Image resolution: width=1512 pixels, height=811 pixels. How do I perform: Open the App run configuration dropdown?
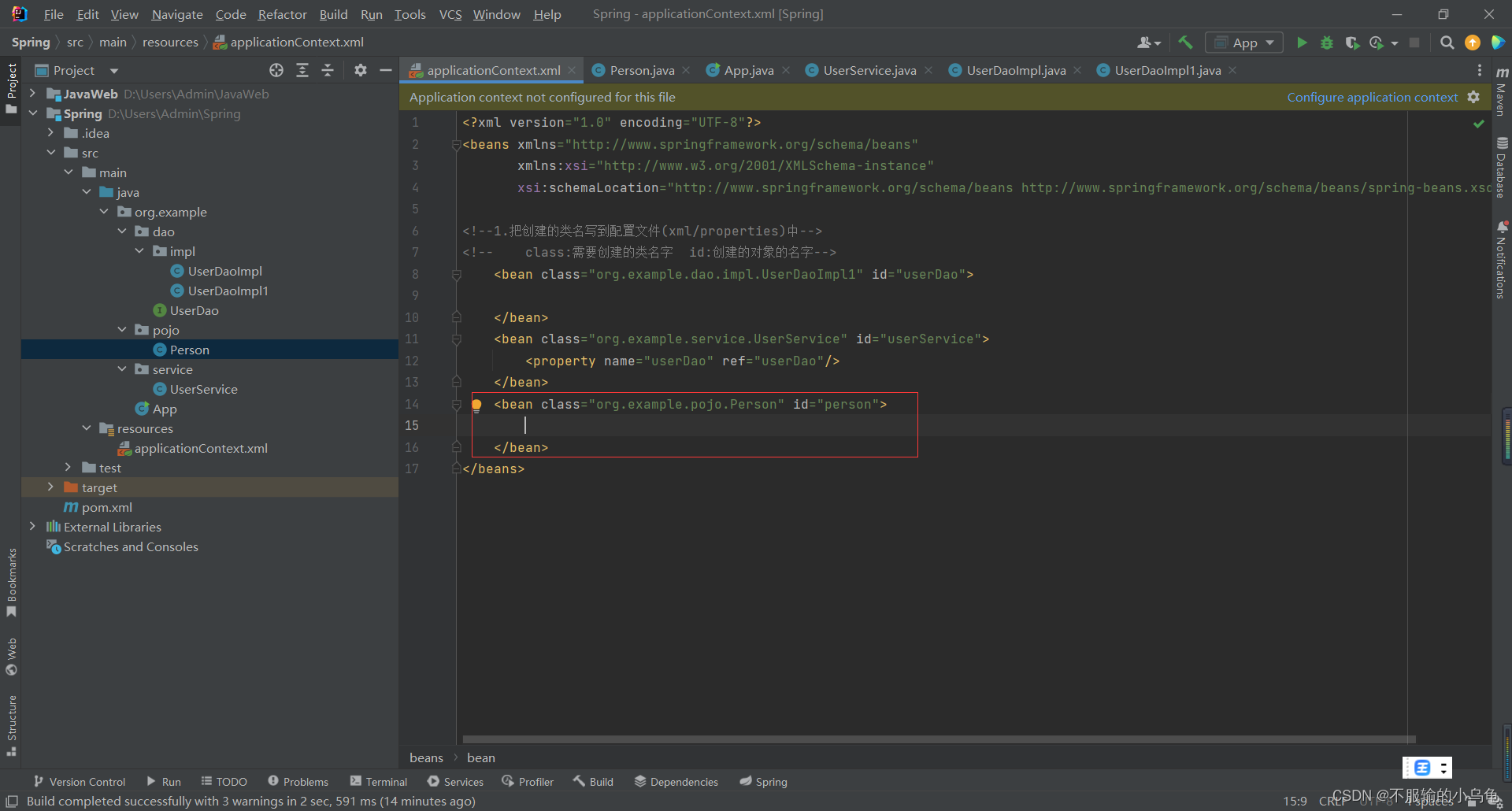point(1244,43)
